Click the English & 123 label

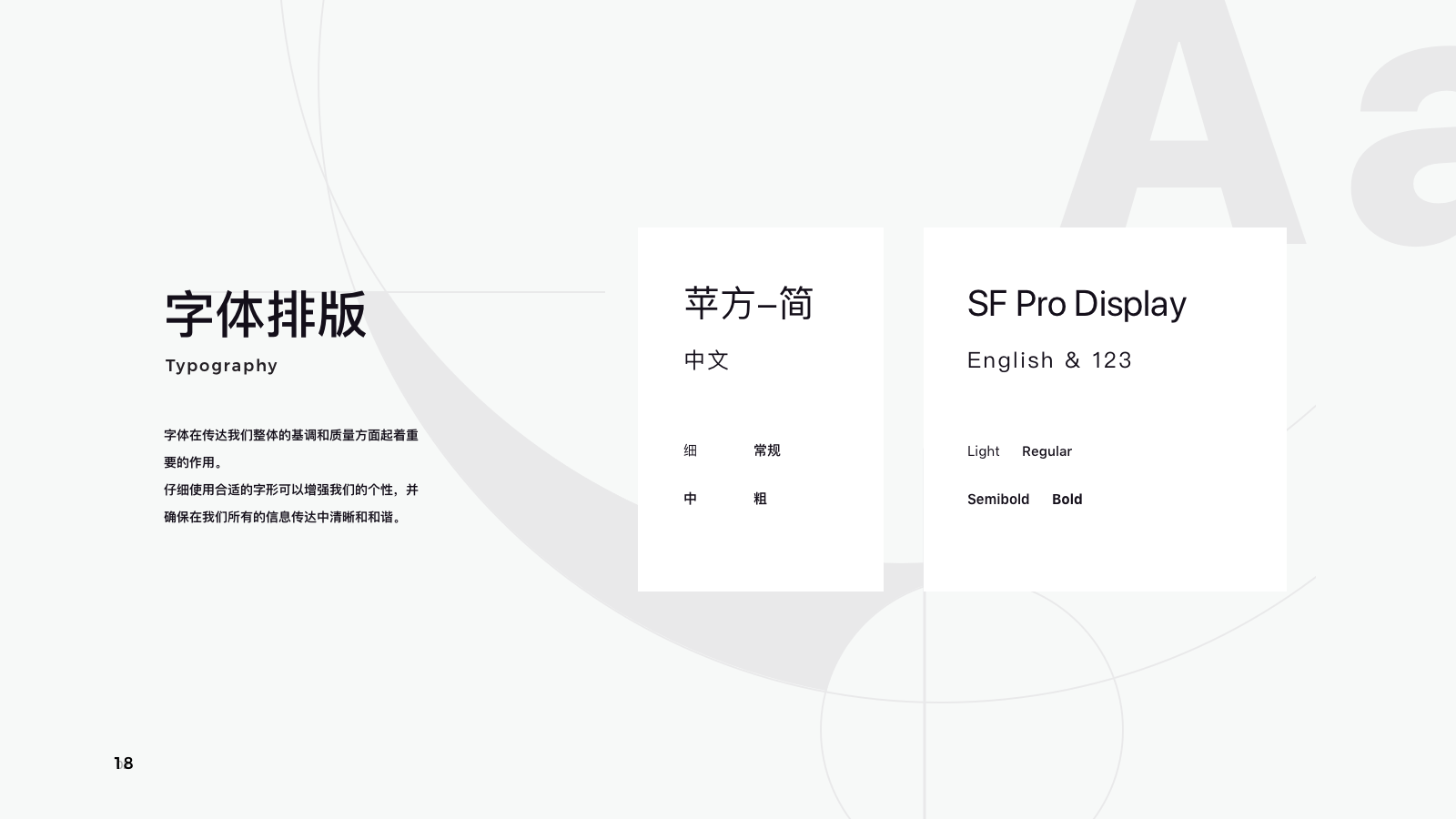pos(1049,360)
